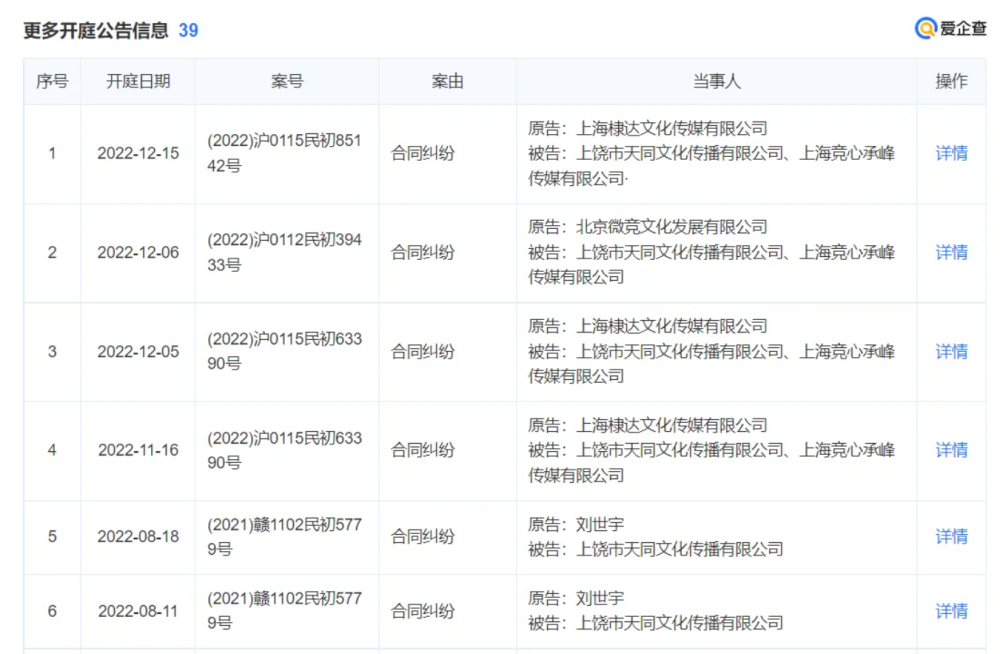1000x654 pixels.
Task: Click the 当事人 column header
Action: point(716,81)
